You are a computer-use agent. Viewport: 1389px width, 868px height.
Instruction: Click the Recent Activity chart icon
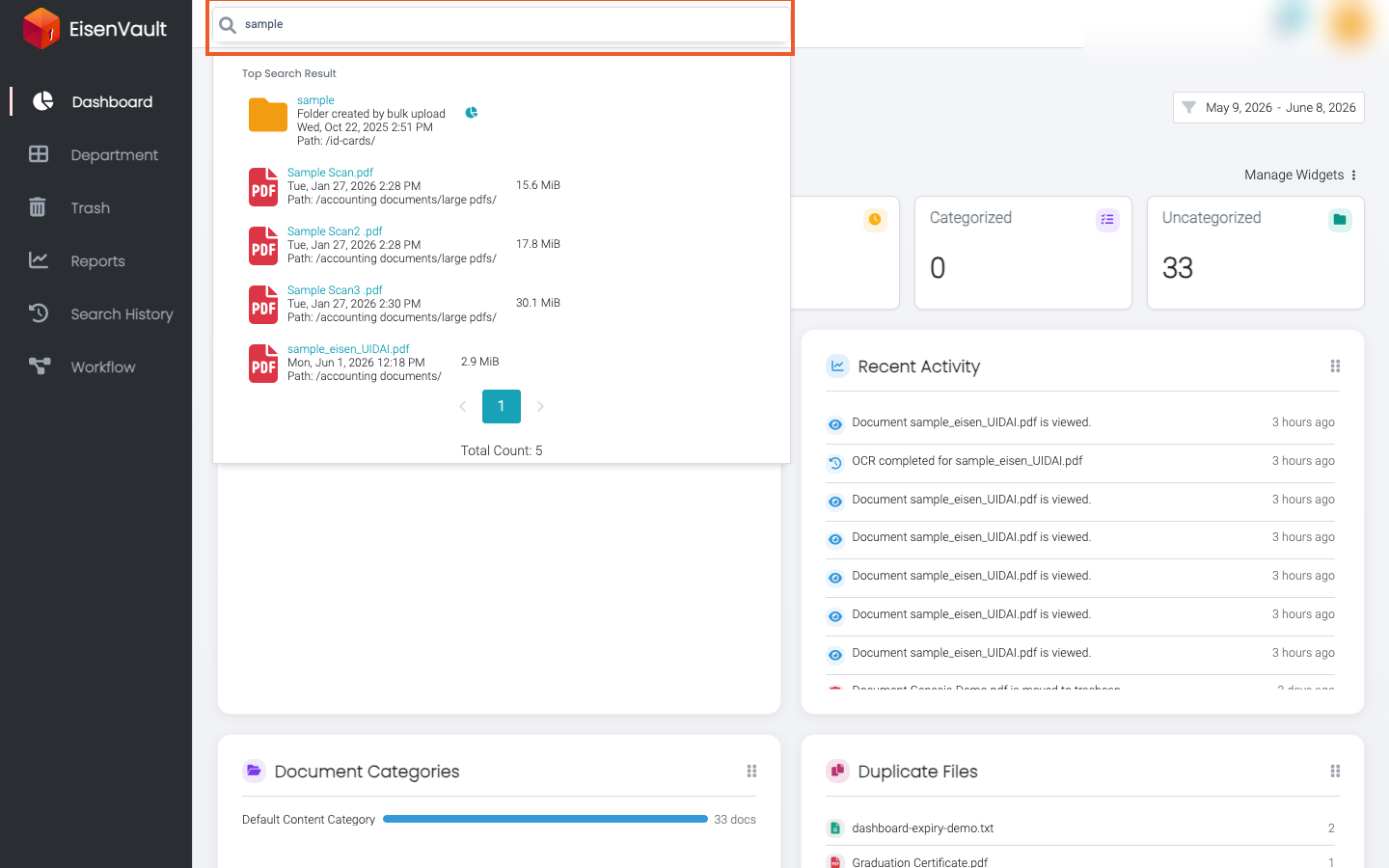[837, 366]
